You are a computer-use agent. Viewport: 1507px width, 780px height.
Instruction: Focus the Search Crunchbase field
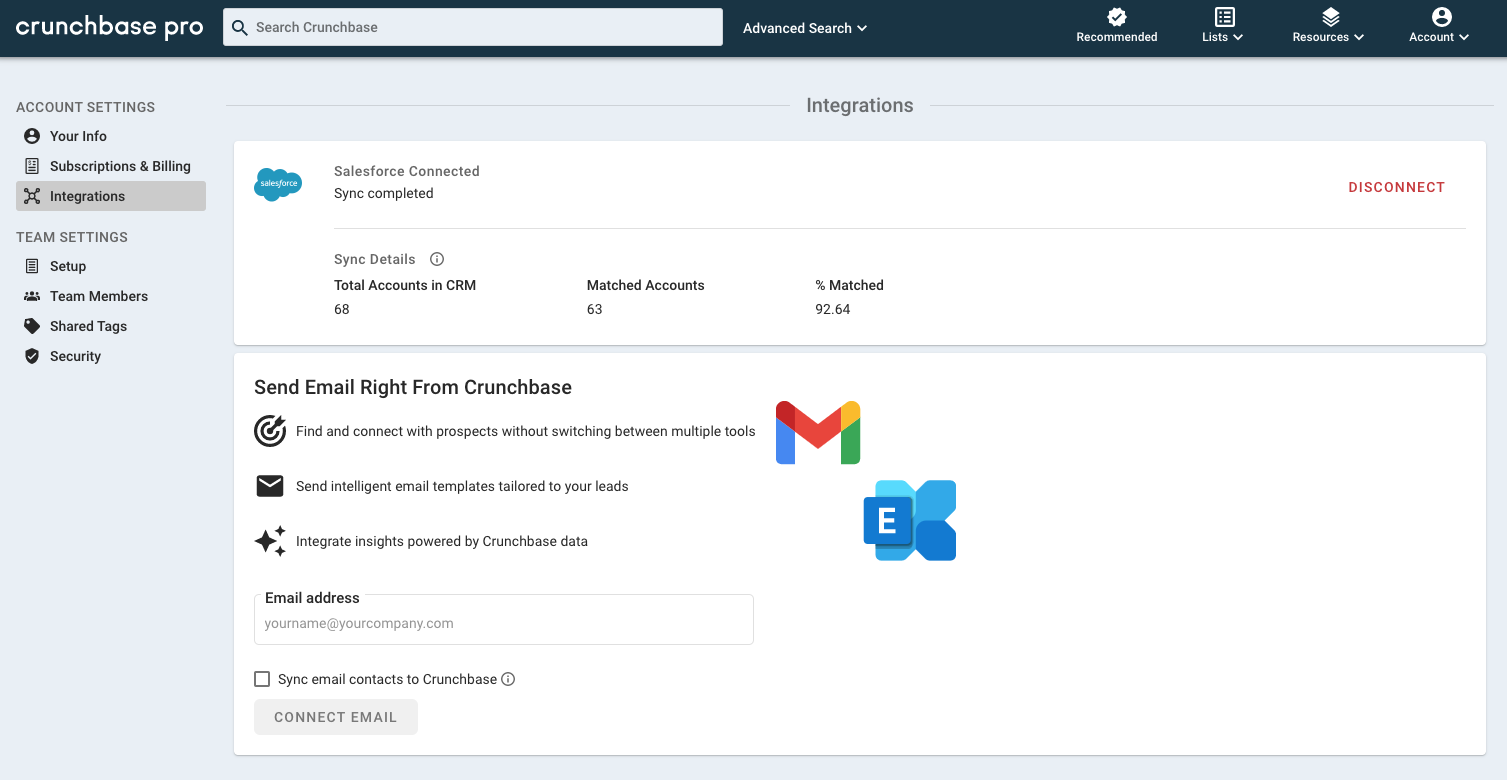click(x=473, y=27)
